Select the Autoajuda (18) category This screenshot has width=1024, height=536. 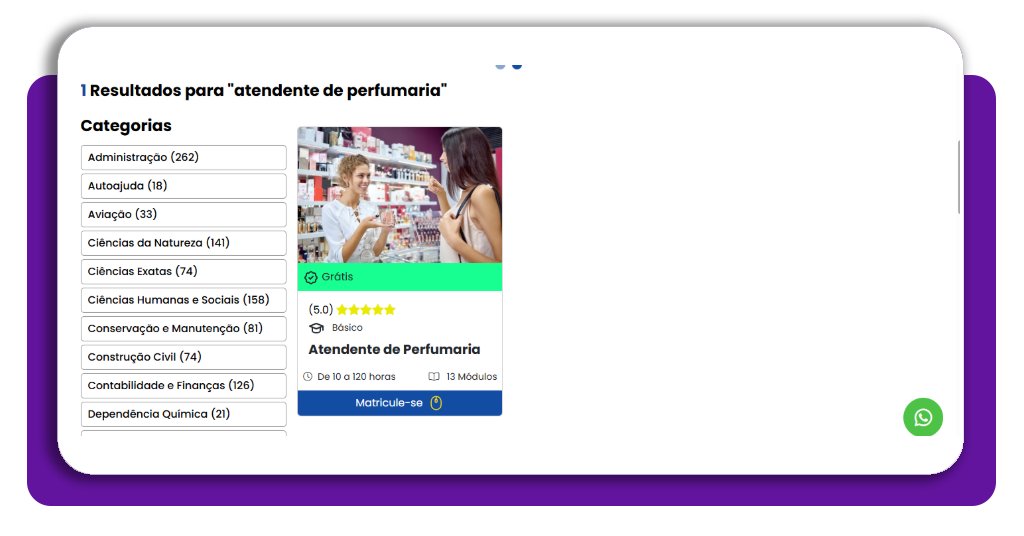point(184,186)
